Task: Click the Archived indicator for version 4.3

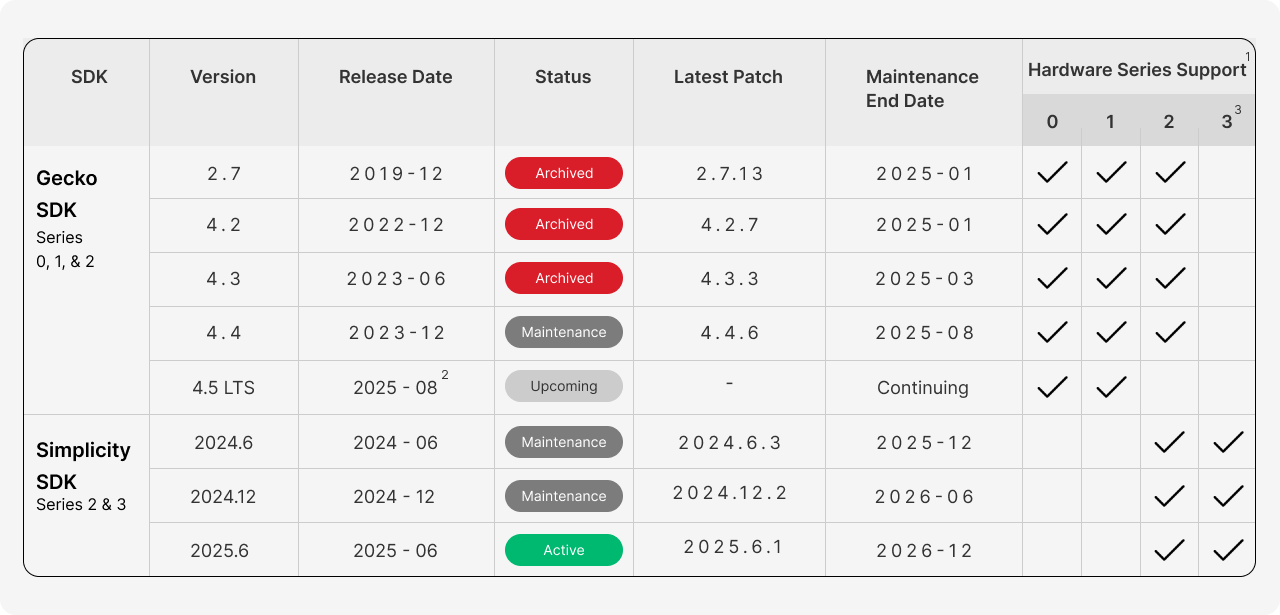Action: (x=563, y=278)
